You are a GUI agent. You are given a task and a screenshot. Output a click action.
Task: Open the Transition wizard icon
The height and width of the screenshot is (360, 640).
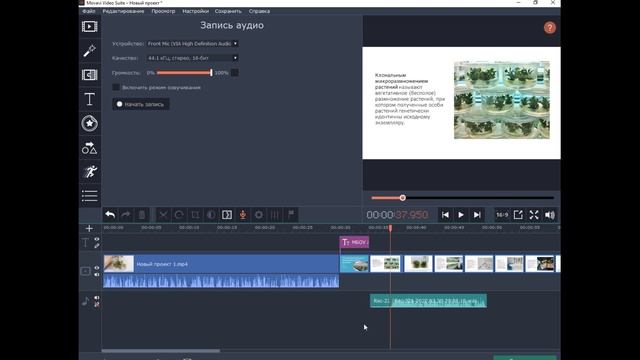click(227, 215)
